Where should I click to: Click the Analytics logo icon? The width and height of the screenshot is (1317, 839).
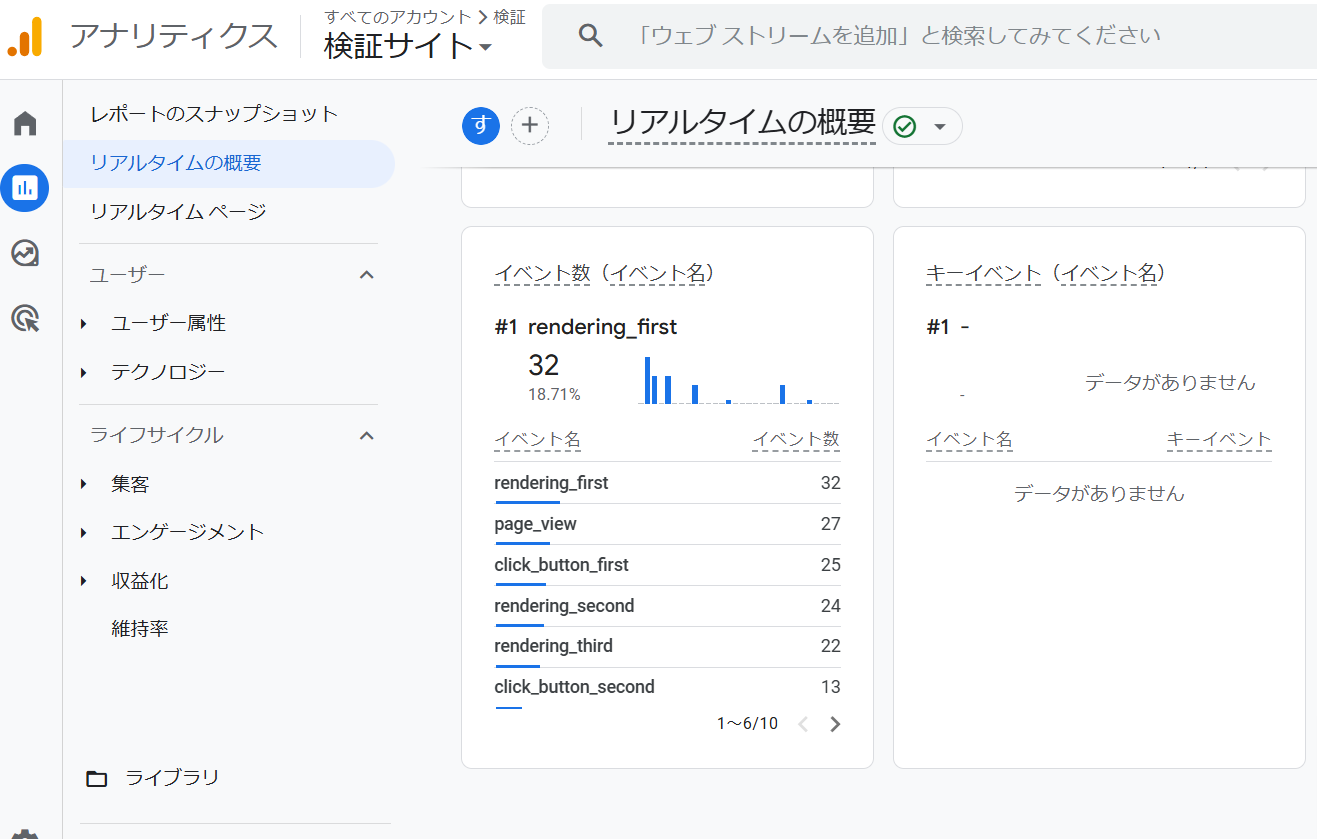pyautogui.click(x=25, y=37)
